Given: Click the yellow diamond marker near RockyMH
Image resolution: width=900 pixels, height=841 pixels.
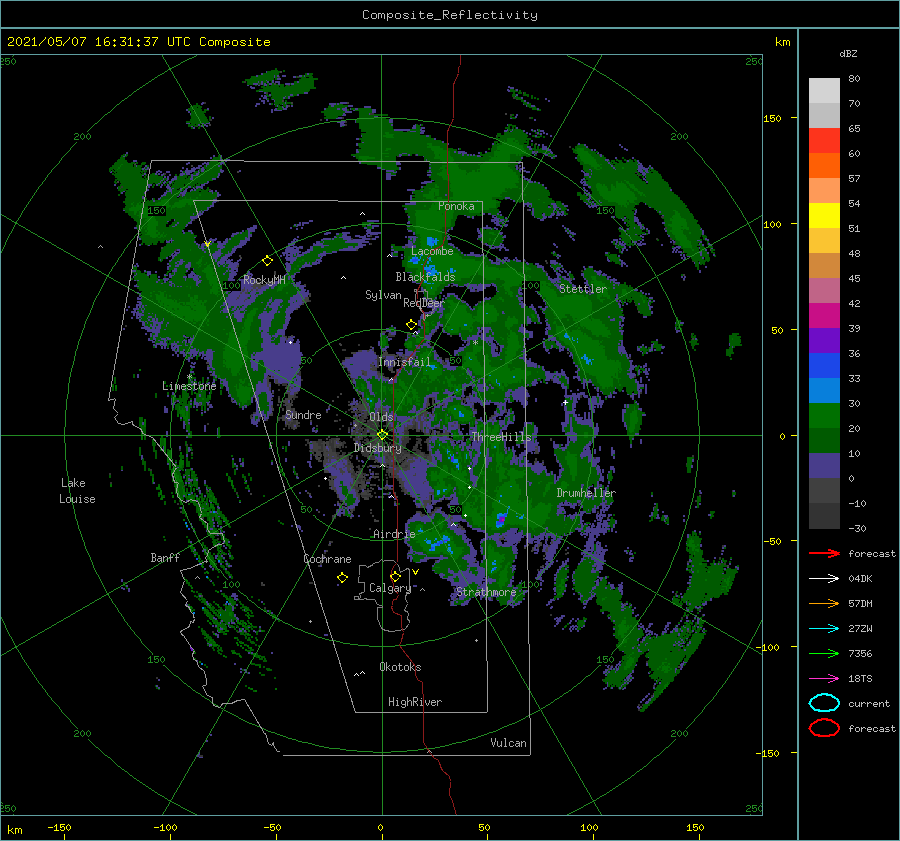Looking at the screenshot, I should tap(267, 261).
